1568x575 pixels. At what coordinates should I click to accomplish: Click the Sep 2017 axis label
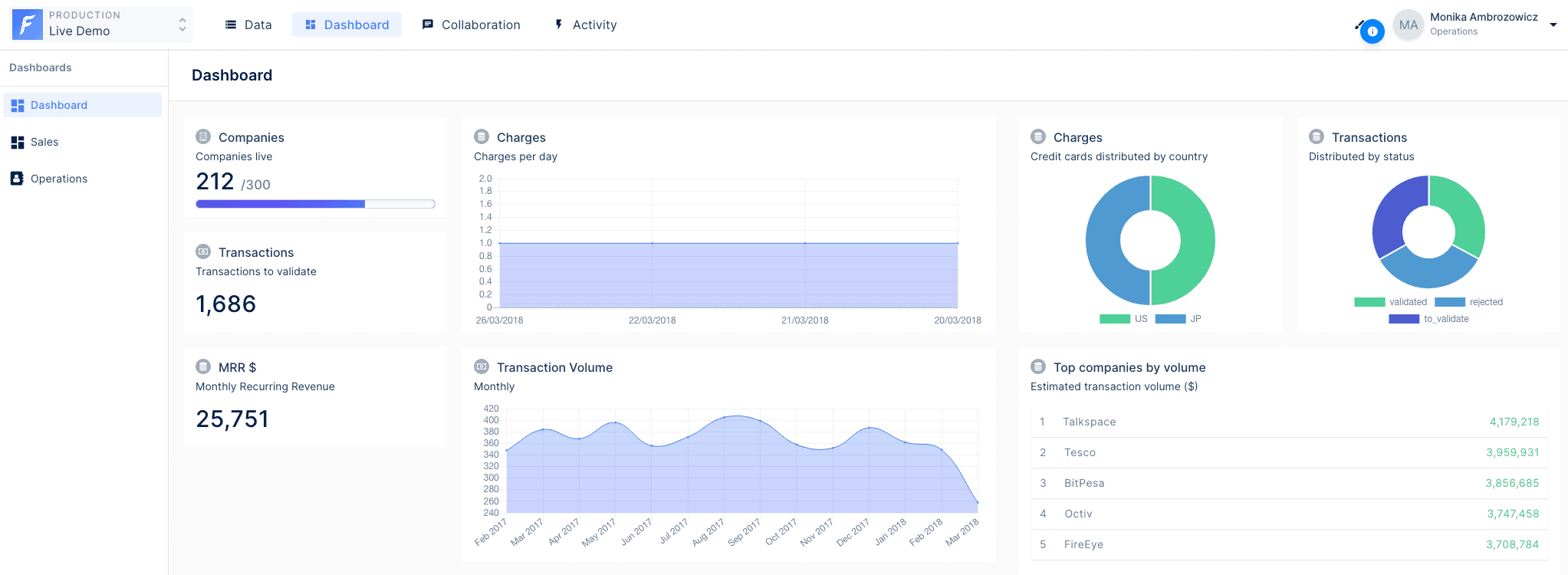click(744, 532)
